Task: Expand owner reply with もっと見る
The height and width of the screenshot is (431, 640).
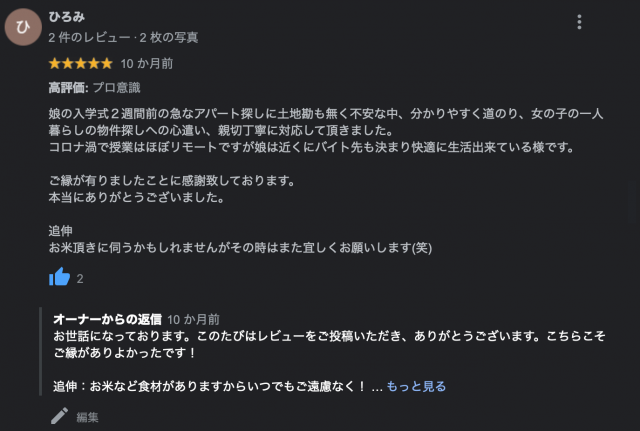Action: click(416, 386)
